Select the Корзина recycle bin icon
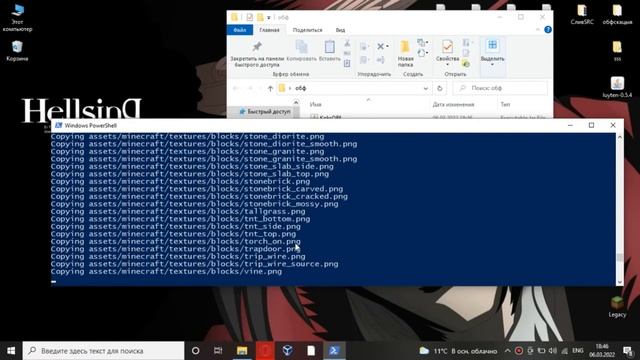Image resolution: width=640 pixels, height=360 pixels. [x=17, y=51]
